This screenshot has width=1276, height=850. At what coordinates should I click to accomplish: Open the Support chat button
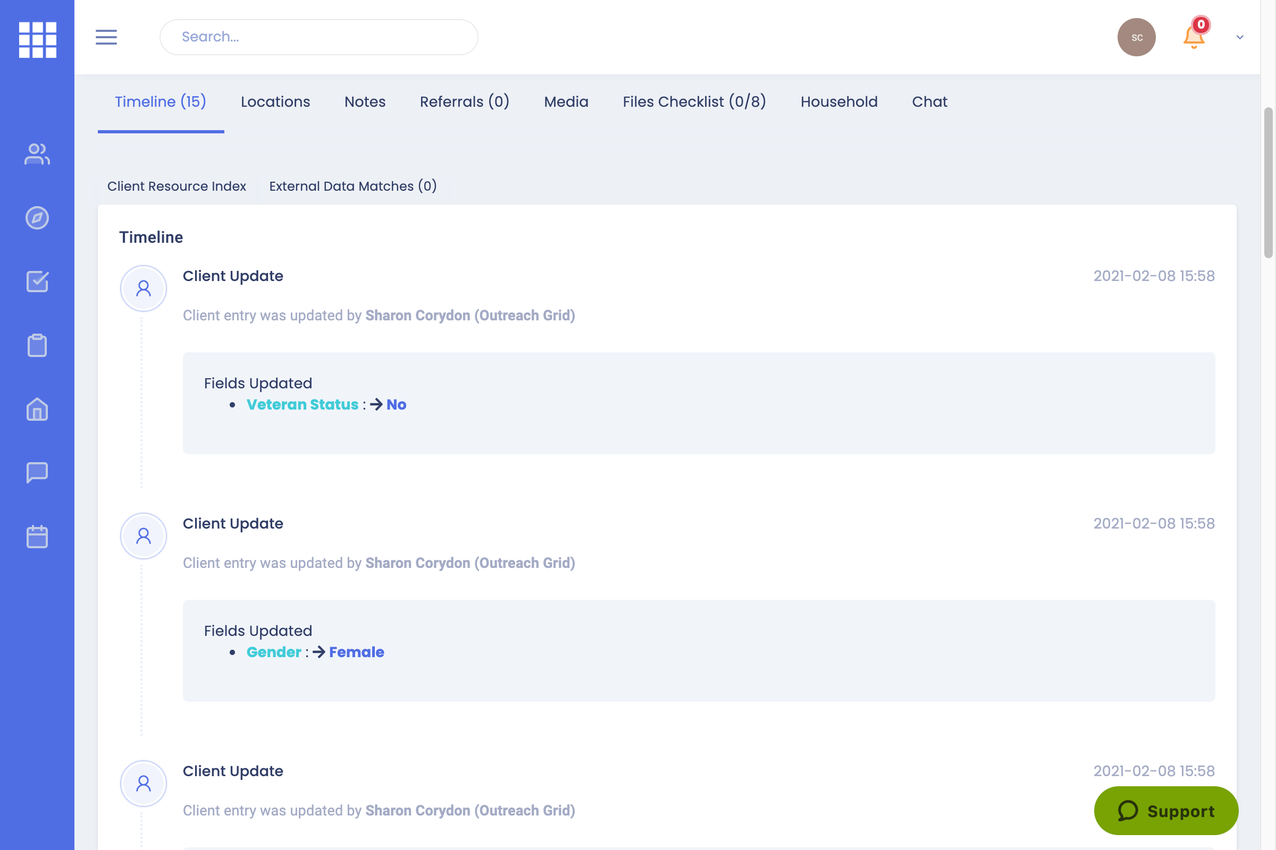(1166, 811)
